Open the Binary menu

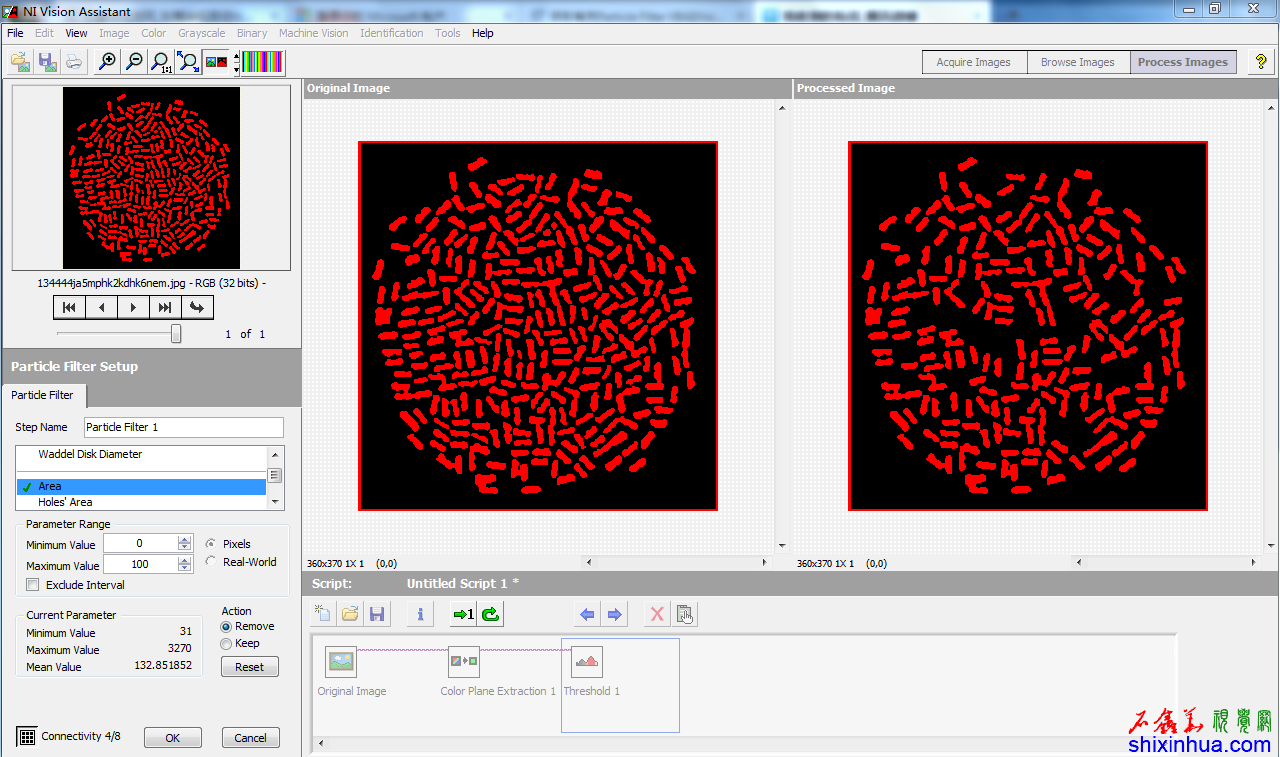[252, 33]
